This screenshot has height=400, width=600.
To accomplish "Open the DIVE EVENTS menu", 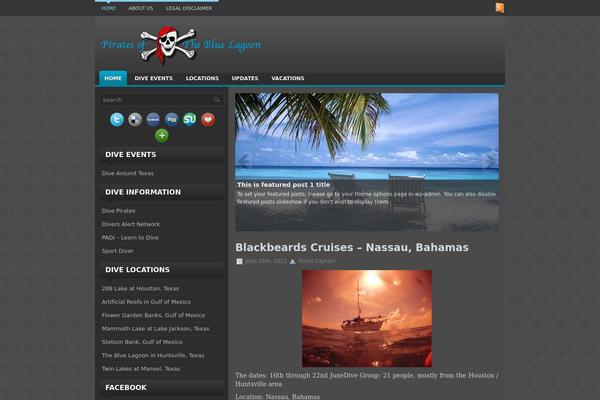I will pyautogui.click(x=153, y=78).
